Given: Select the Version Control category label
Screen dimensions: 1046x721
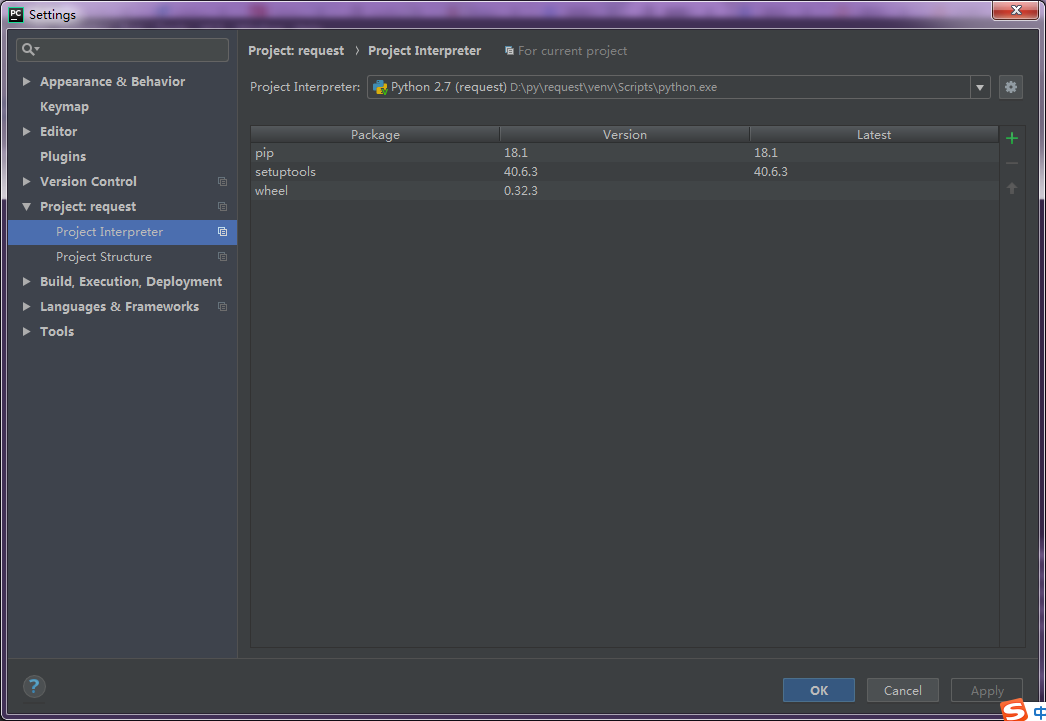Looking at the screenshot, I should point(88,181).
